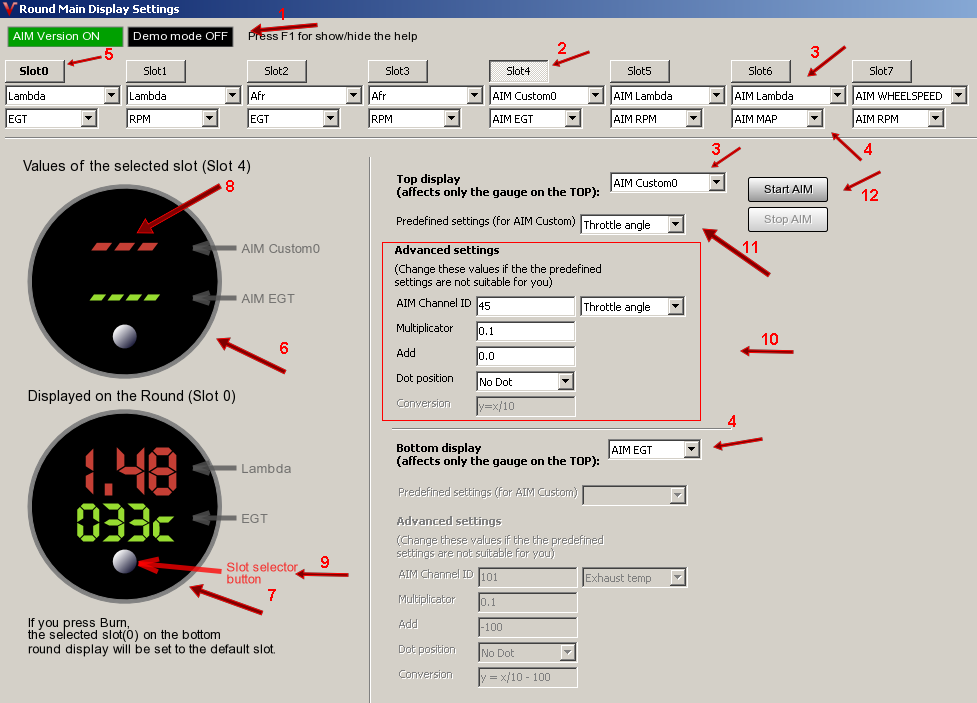Click the AIM Channel ID field containing 45
Image resolution: width=977 pixels, height=703 pixels.
coord(525,307)
